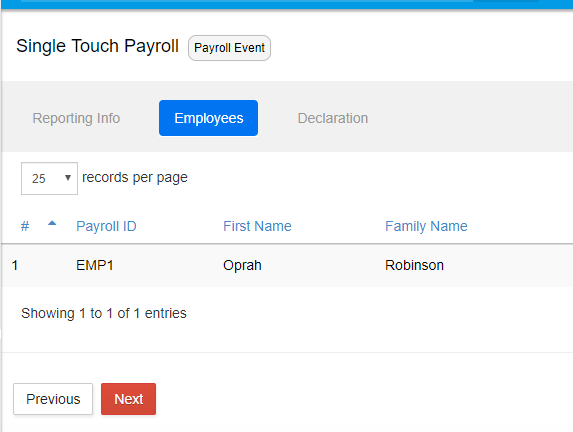Sort by the # column header
573x432 pixels.
pyautogui.click(x=25, y=226)
